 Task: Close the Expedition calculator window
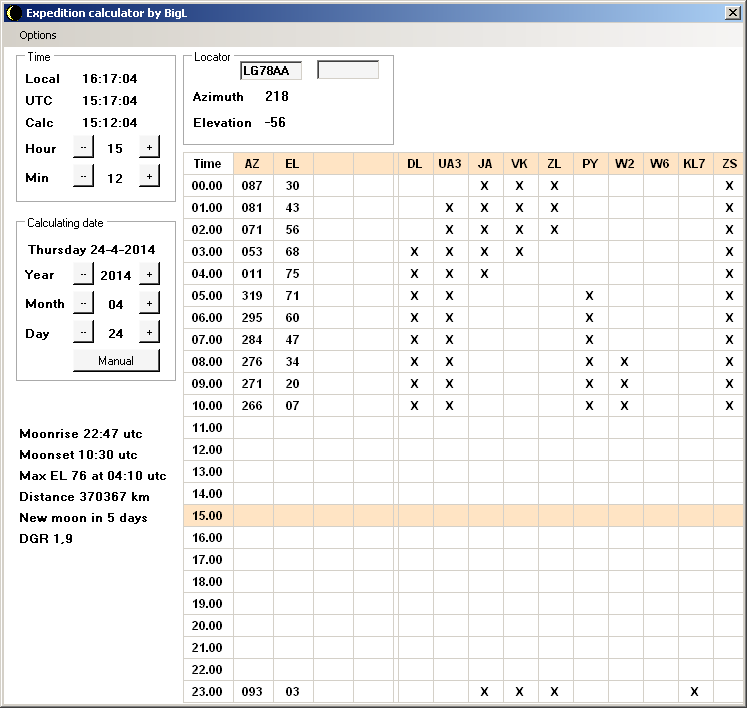732,13
